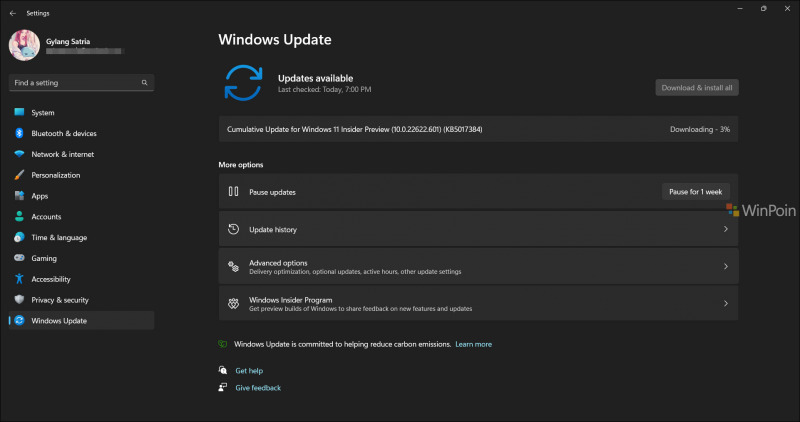The width and height of the screenshot is (800, 422).
Task: Click the Windows Insider Program icon
Action: click(x=233, y=304)
